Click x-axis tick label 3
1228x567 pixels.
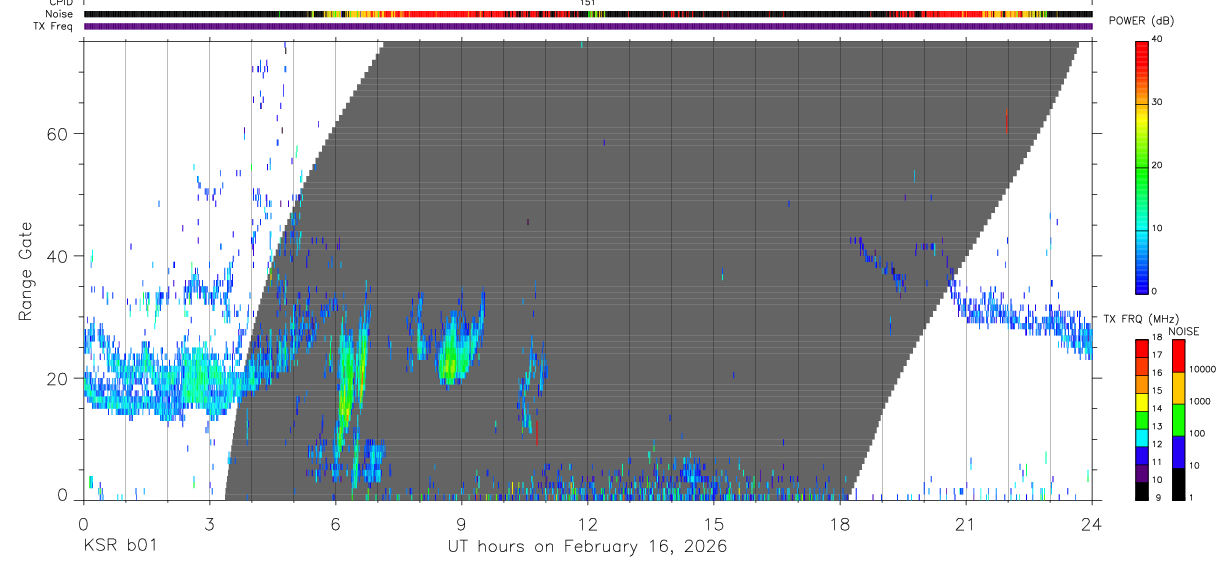209,523
